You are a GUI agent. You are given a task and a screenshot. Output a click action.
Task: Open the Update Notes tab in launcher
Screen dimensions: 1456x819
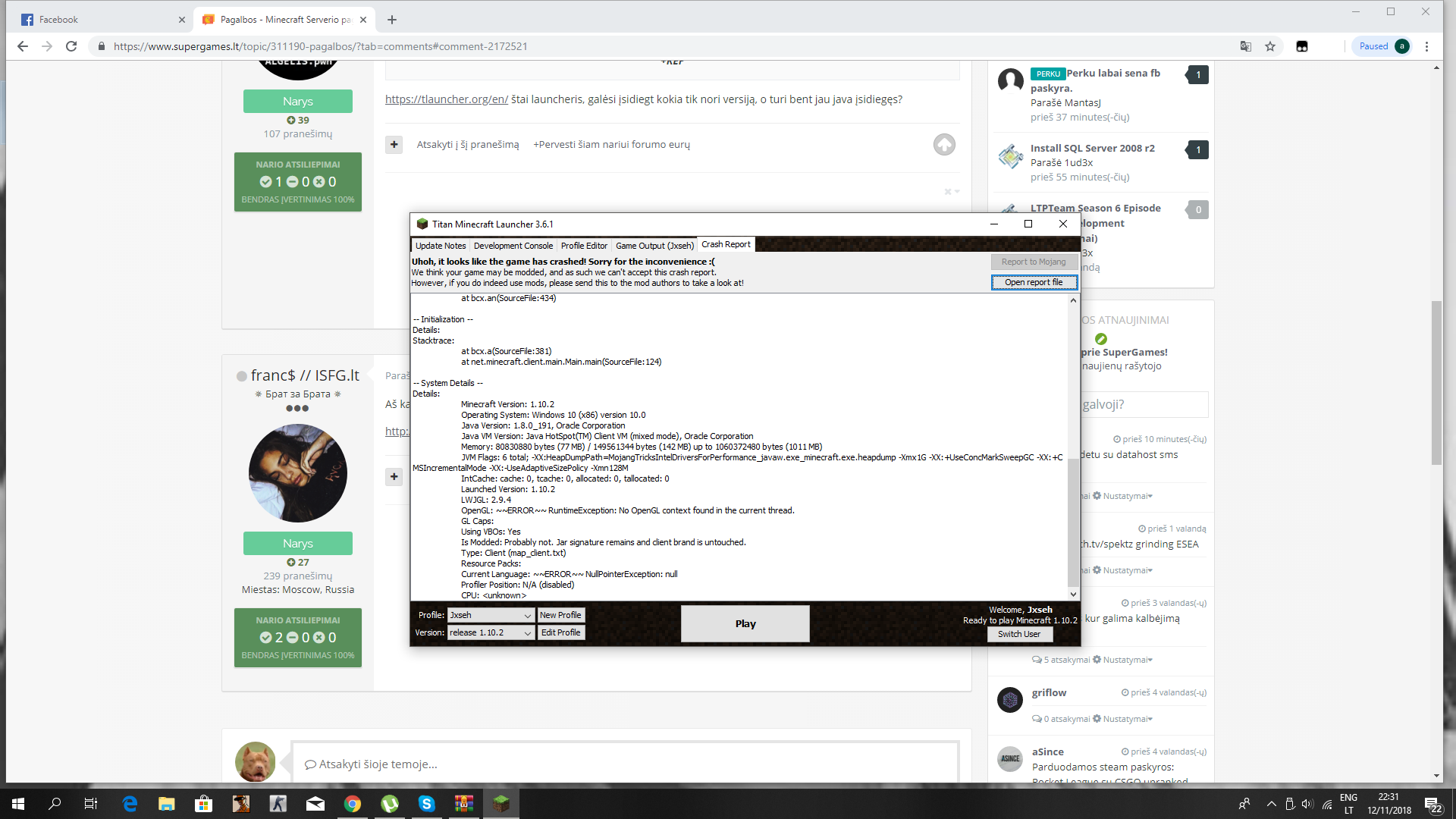[440, 246]
